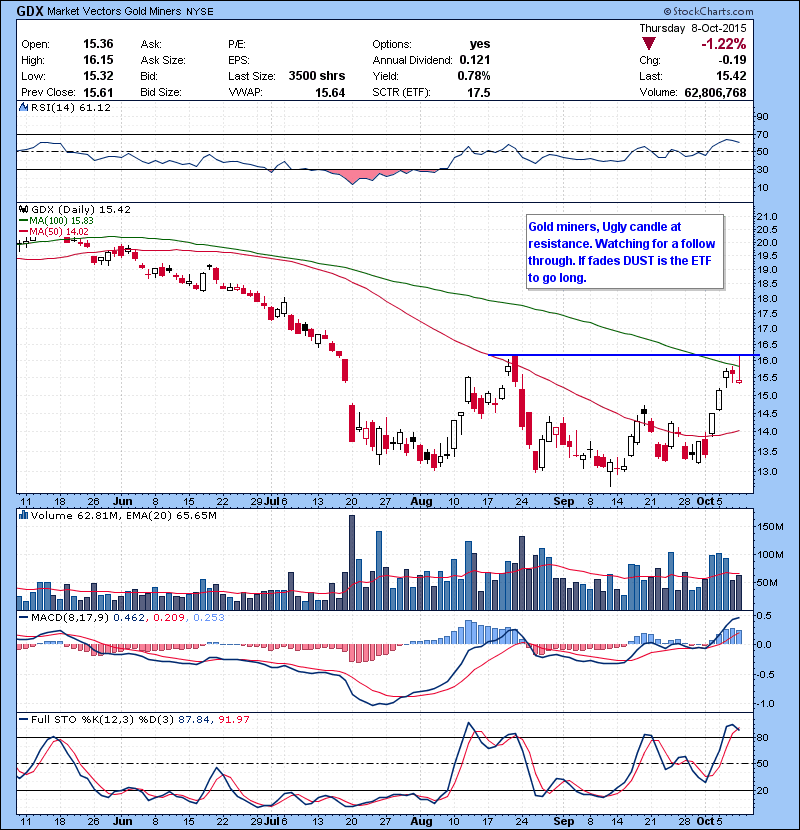
Task: Click the Volume value 62,806,768
Action: tap(715, 93)
